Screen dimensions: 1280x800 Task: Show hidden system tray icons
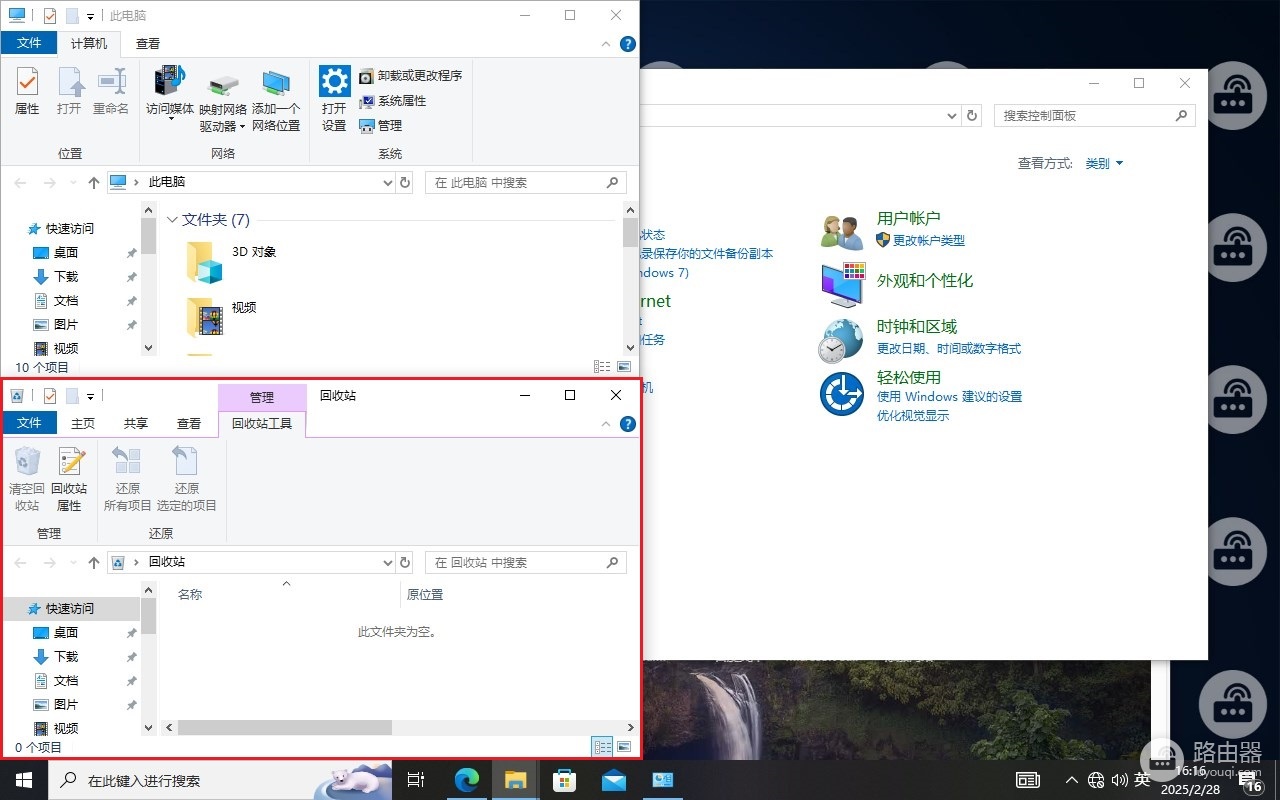pos(1072,780)
